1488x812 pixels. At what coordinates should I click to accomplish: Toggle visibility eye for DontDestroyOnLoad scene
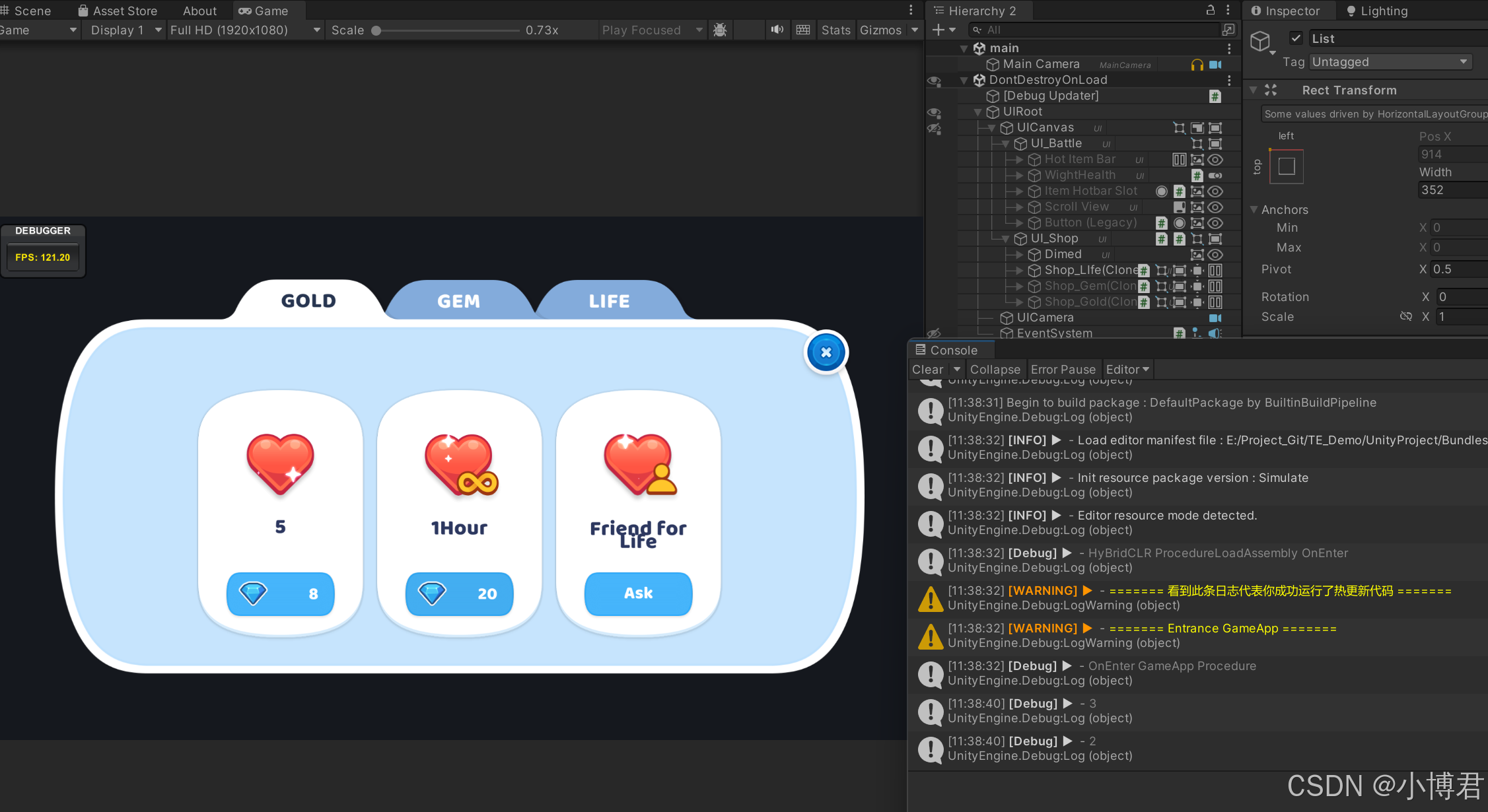[x=934, y=81]
